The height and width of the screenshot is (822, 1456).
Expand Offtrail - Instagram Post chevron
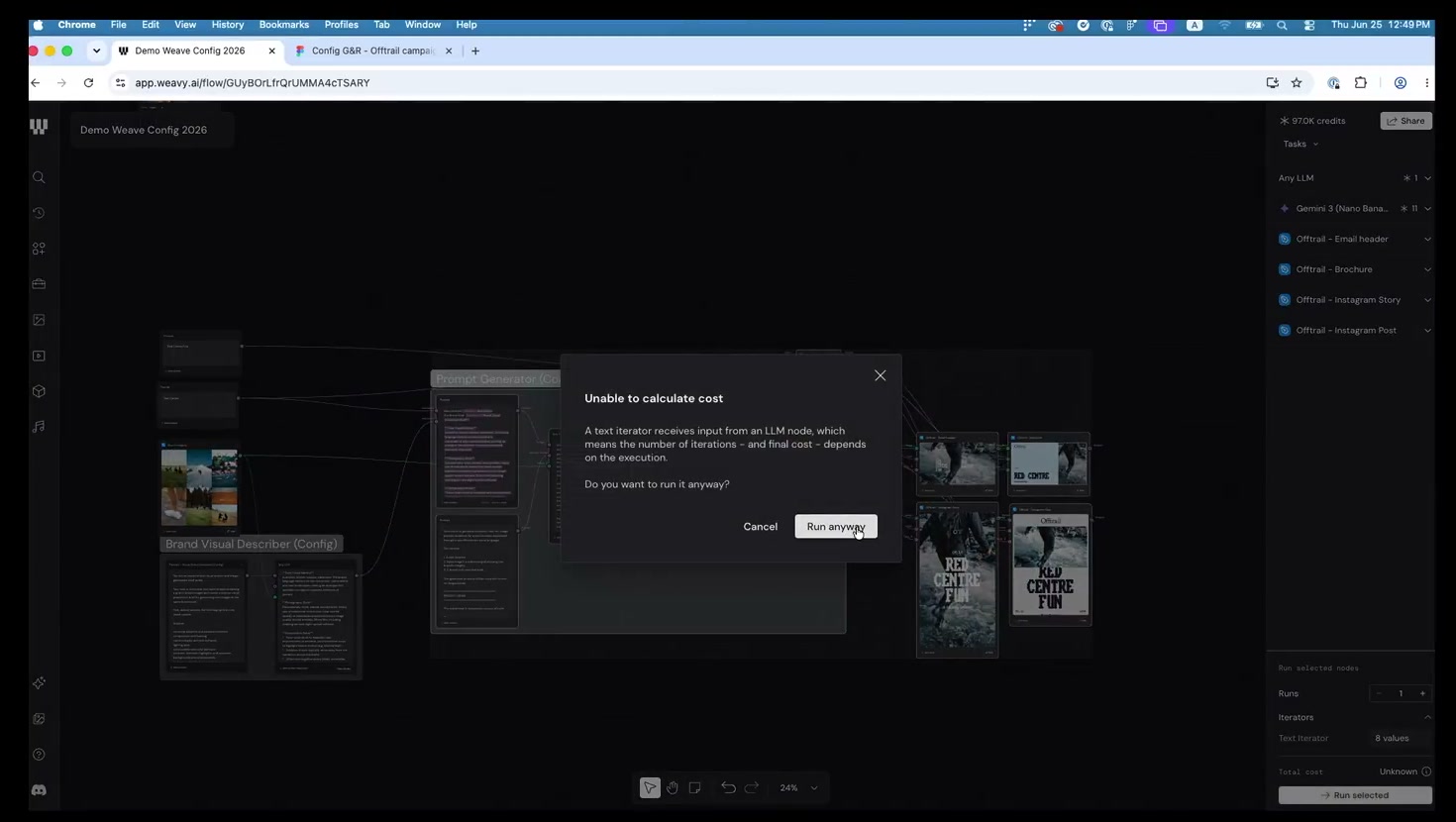pos(1427,331)
